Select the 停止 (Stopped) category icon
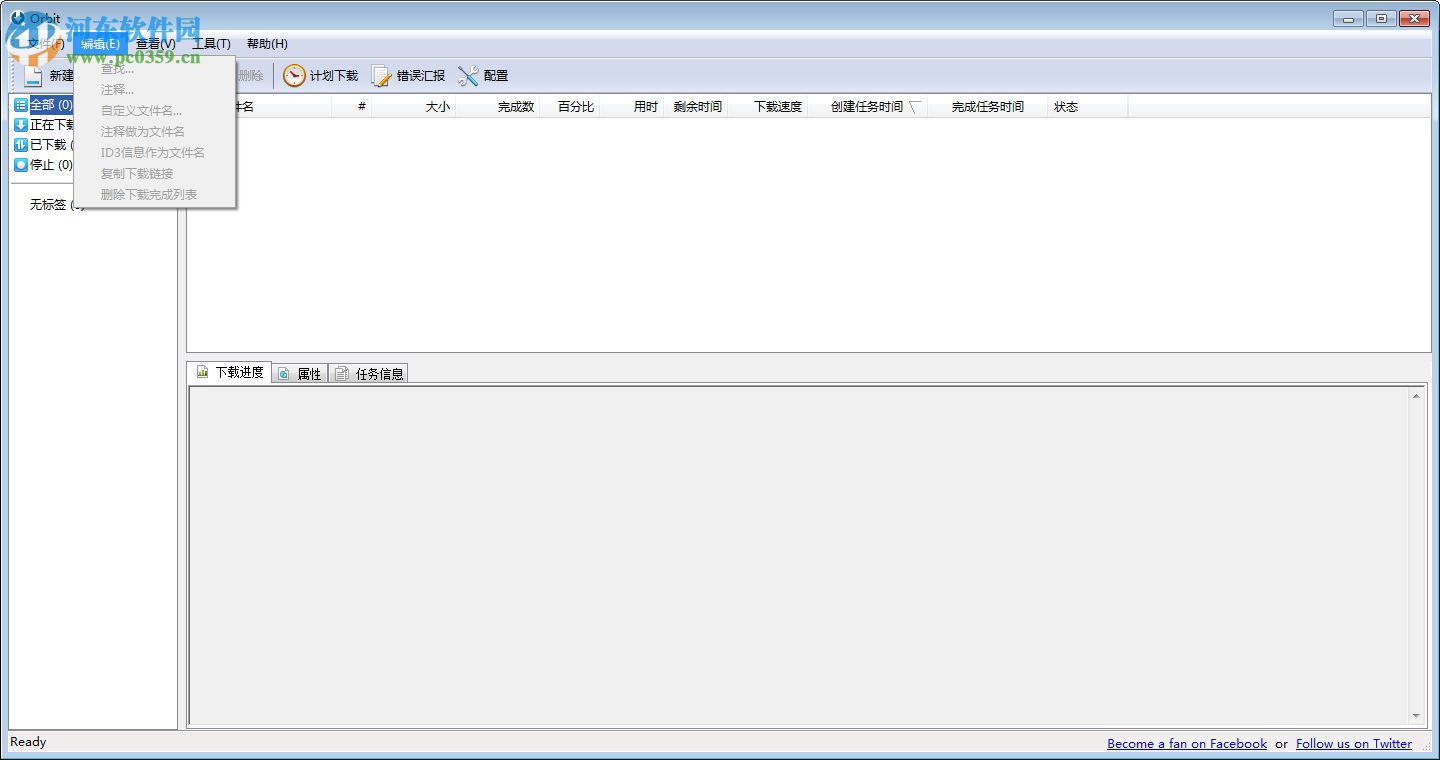 click(x=20, y=164)
